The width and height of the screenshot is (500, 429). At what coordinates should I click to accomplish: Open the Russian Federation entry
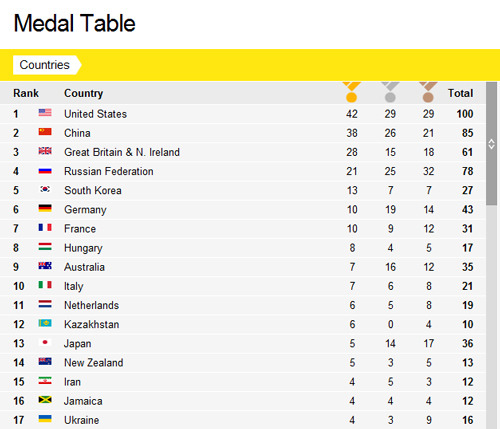tap(109, 171)
